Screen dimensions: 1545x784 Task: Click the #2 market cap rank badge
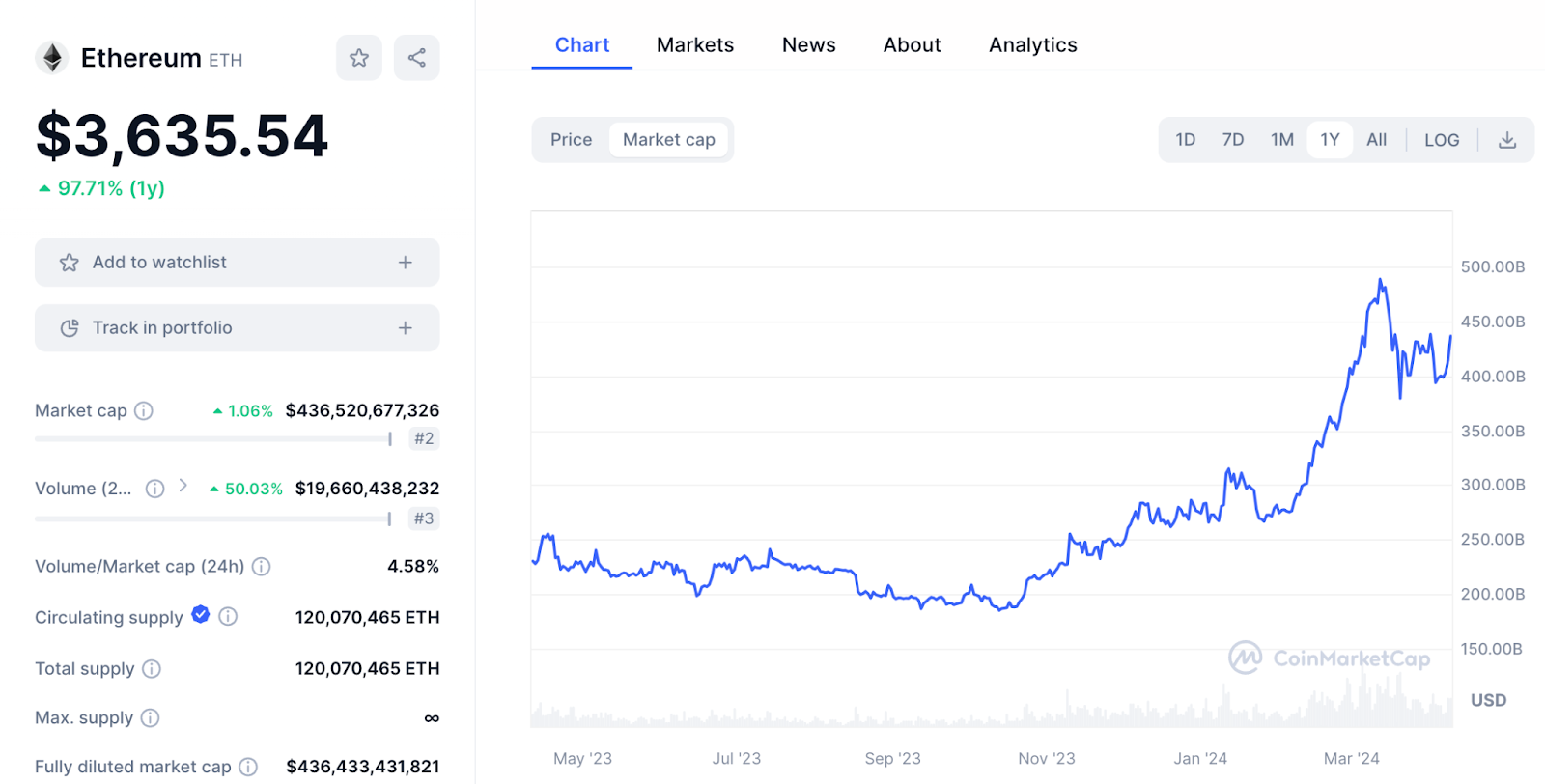pyautogui.click(x=424, y=438)
